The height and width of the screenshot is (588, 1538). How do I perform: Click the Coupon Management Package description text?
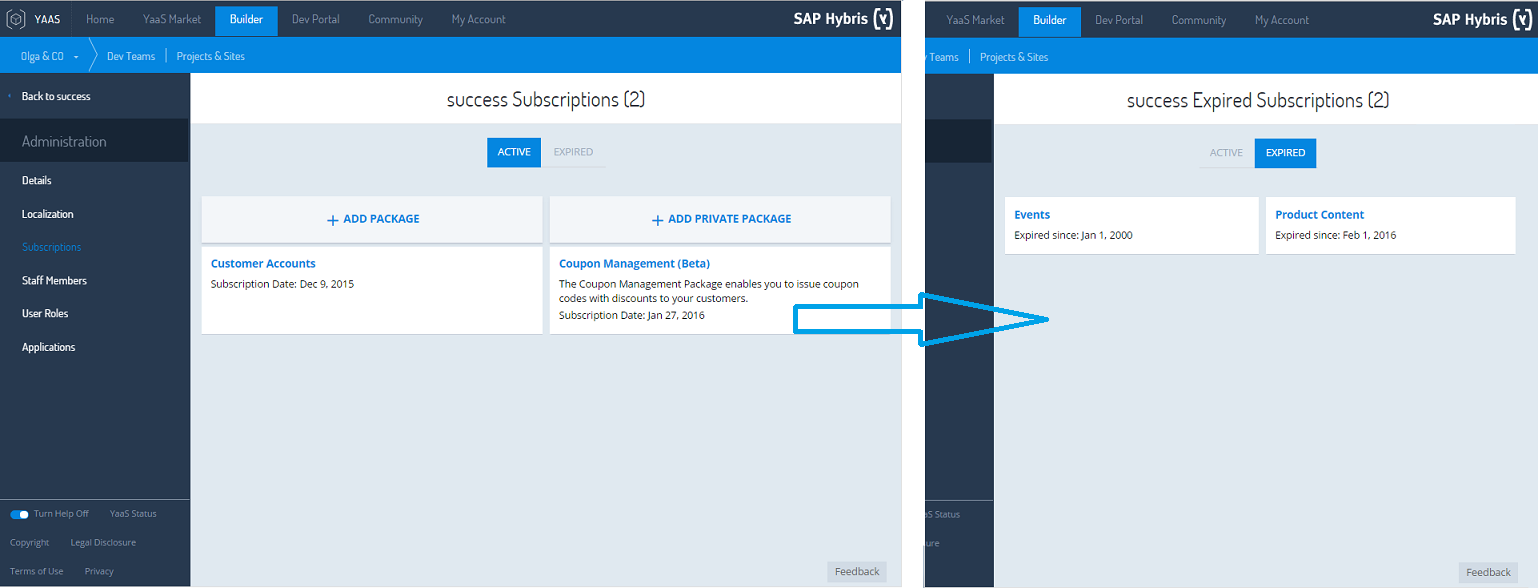click(x=708, y=291)
